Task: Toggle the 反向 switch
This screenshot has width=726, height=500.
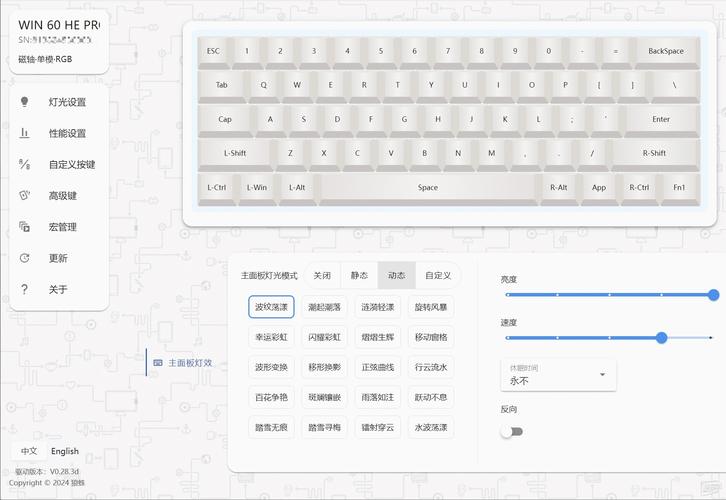Action: click(x=511, y=431)
